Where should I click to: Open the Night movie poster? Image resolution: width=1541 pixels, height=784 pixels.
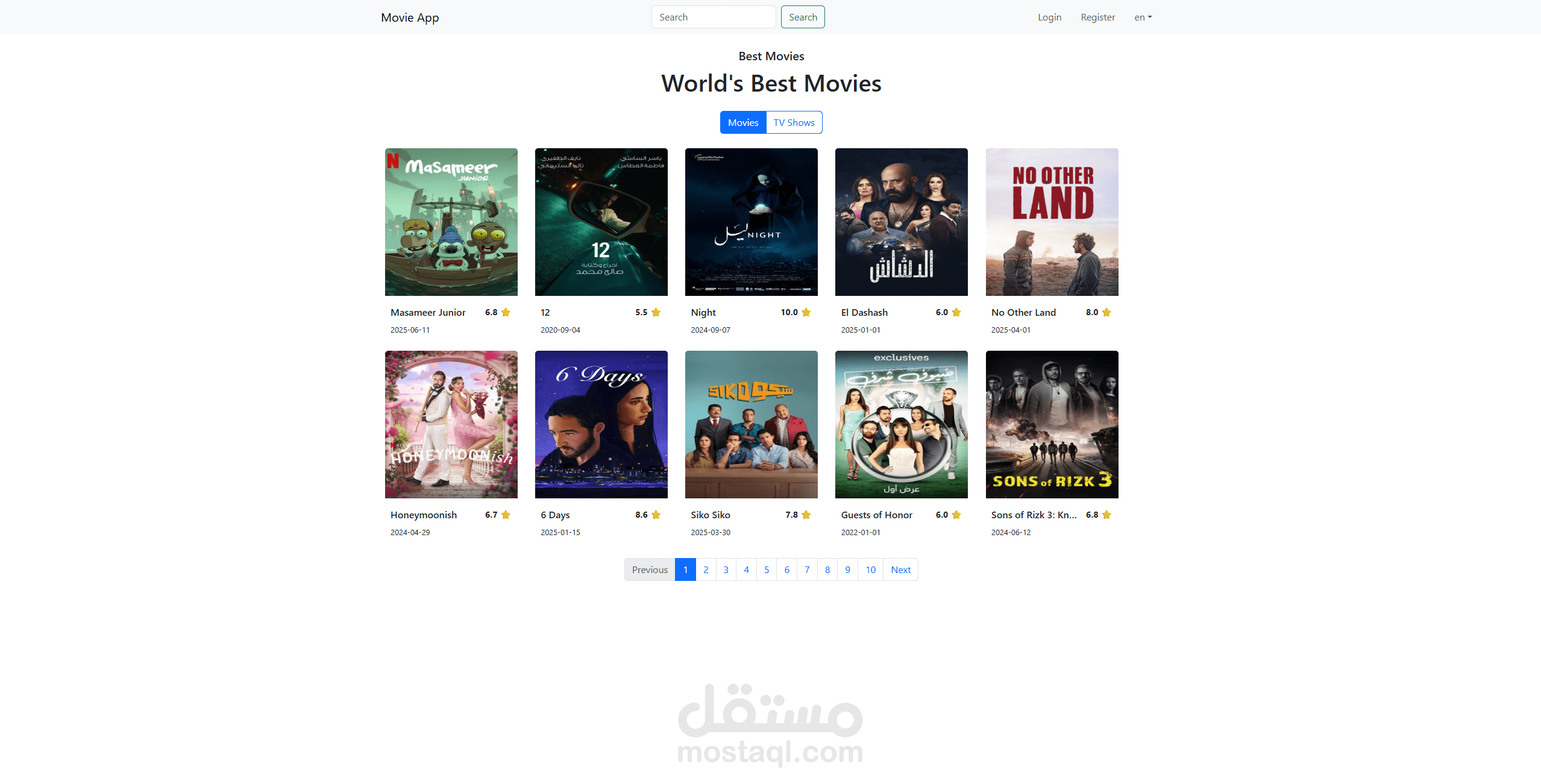coord(752,222)
